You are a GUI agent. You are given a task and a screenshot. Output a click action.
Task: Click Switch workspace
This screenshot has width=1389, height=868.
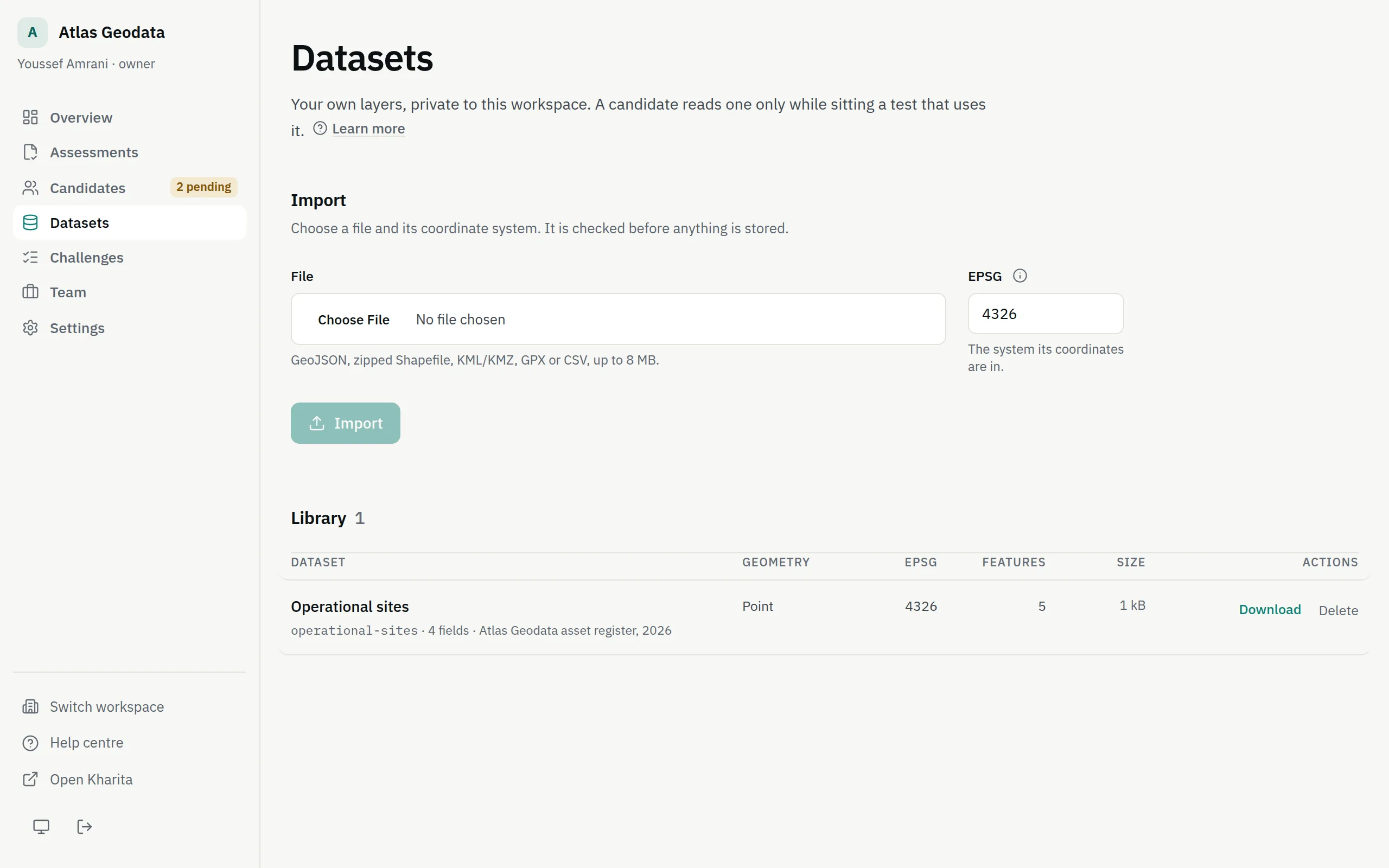tap(130, 707)
